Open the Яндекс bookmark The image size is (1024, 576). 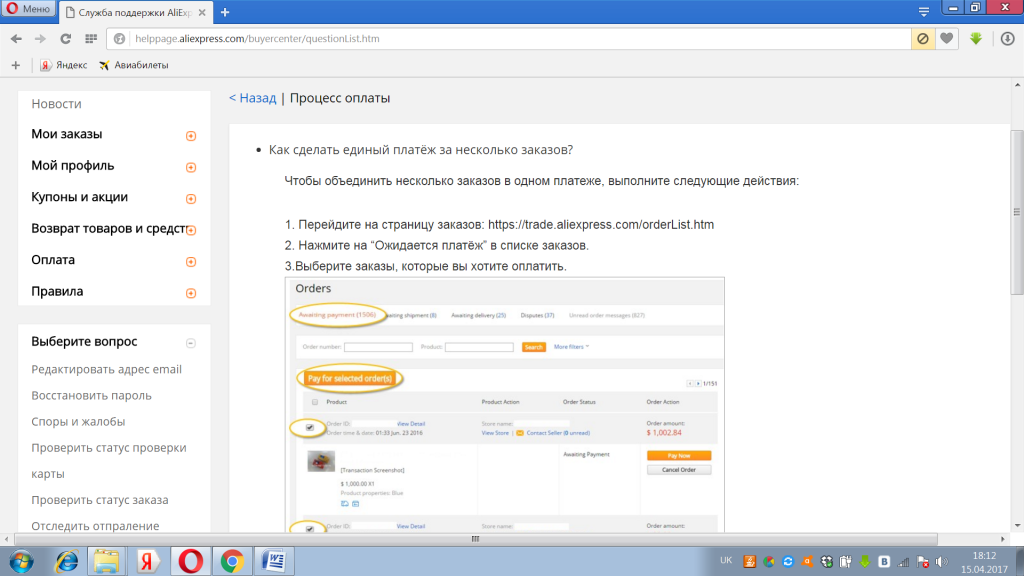(63, 65)
